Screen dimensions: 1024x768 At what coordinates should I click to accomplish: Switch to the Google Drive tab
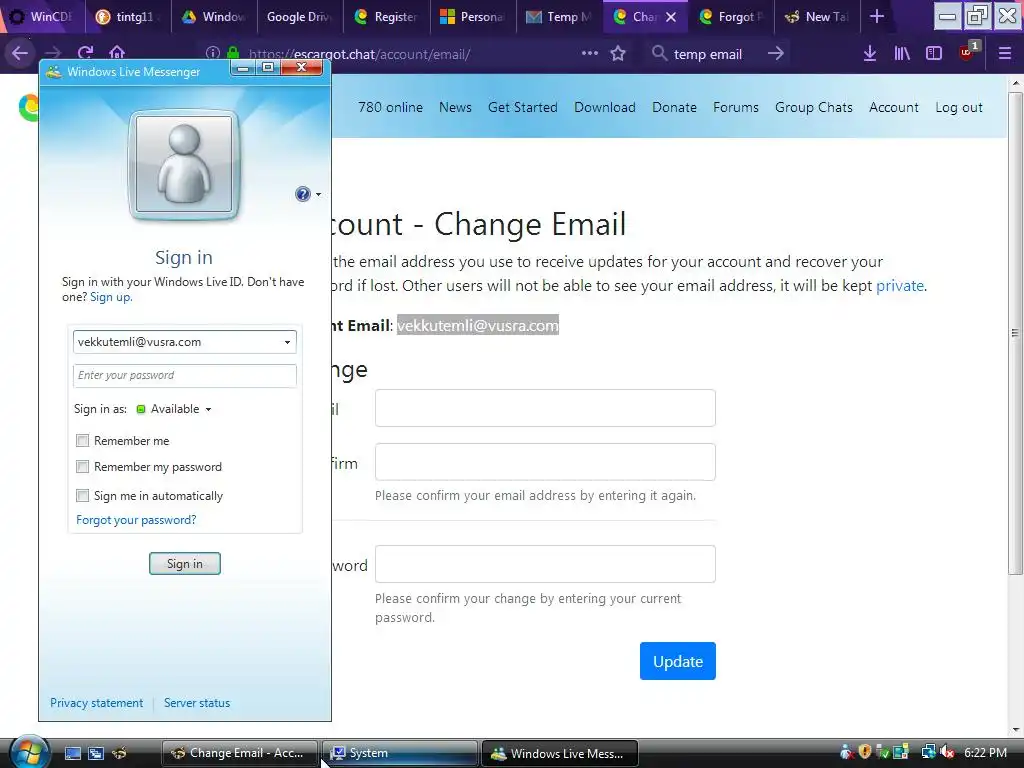tap(300, 16)
